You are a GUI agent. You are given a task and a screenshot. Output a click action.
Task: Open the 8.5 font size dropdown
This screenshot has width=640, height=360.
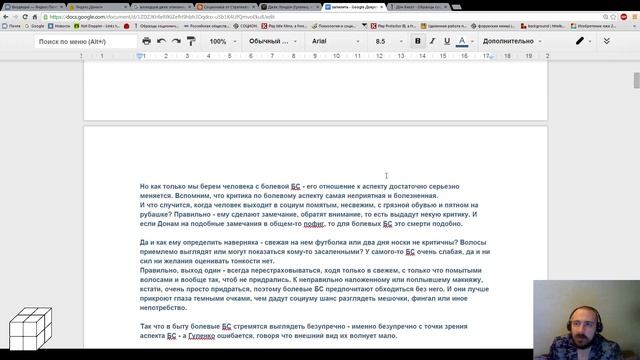coord(389,41)
